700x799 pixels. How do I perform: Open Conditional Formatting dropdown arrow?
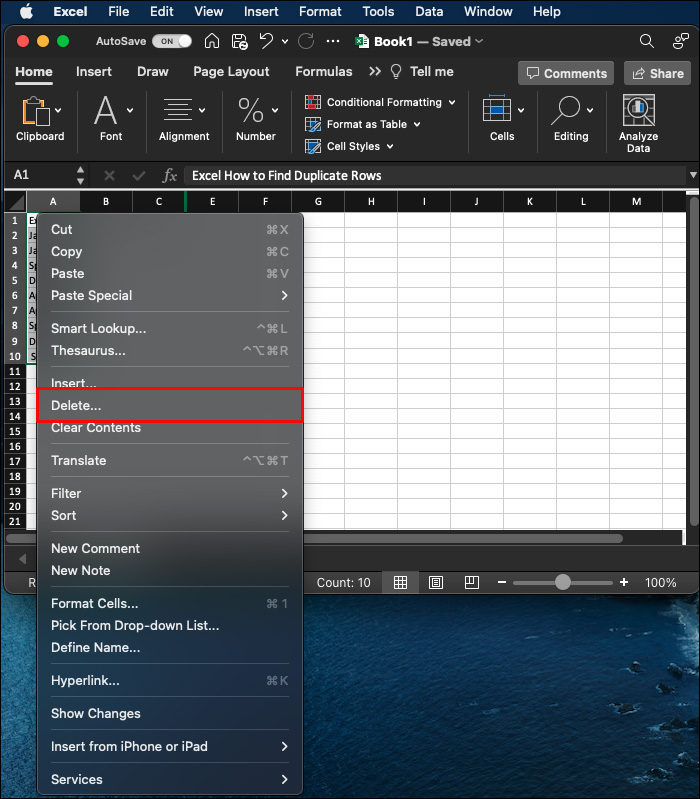click(452, 102)
